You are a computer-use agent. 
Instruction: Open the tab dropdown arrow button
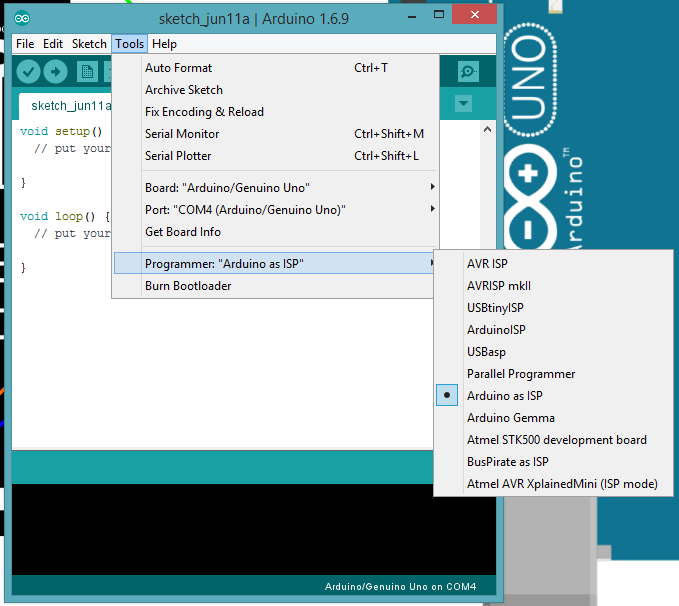463,104
